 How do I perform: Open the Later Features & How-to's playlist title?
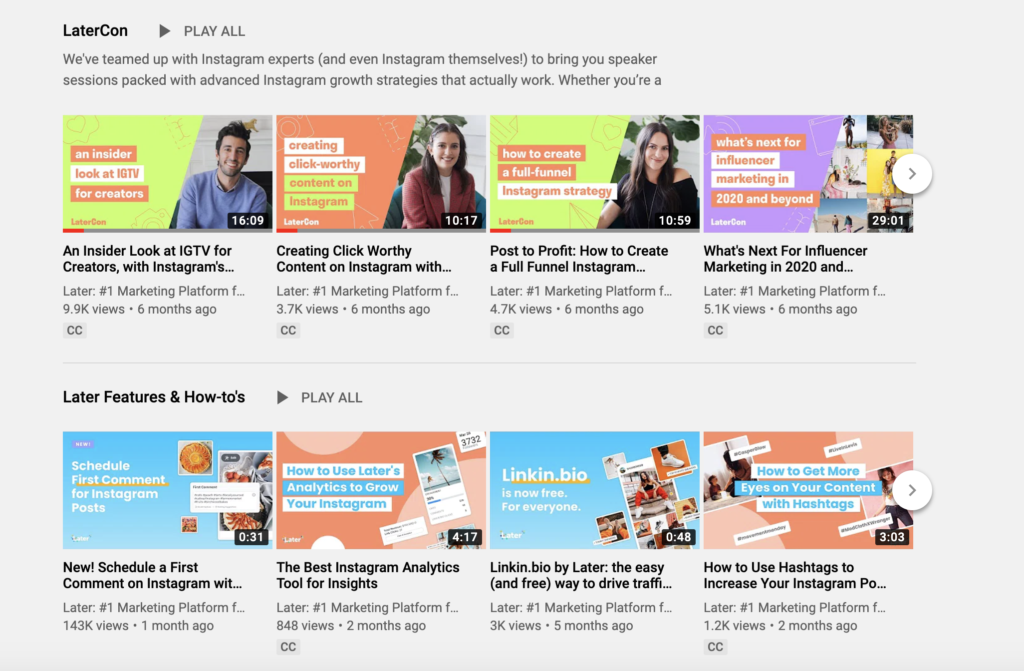(x=154, y=397)
